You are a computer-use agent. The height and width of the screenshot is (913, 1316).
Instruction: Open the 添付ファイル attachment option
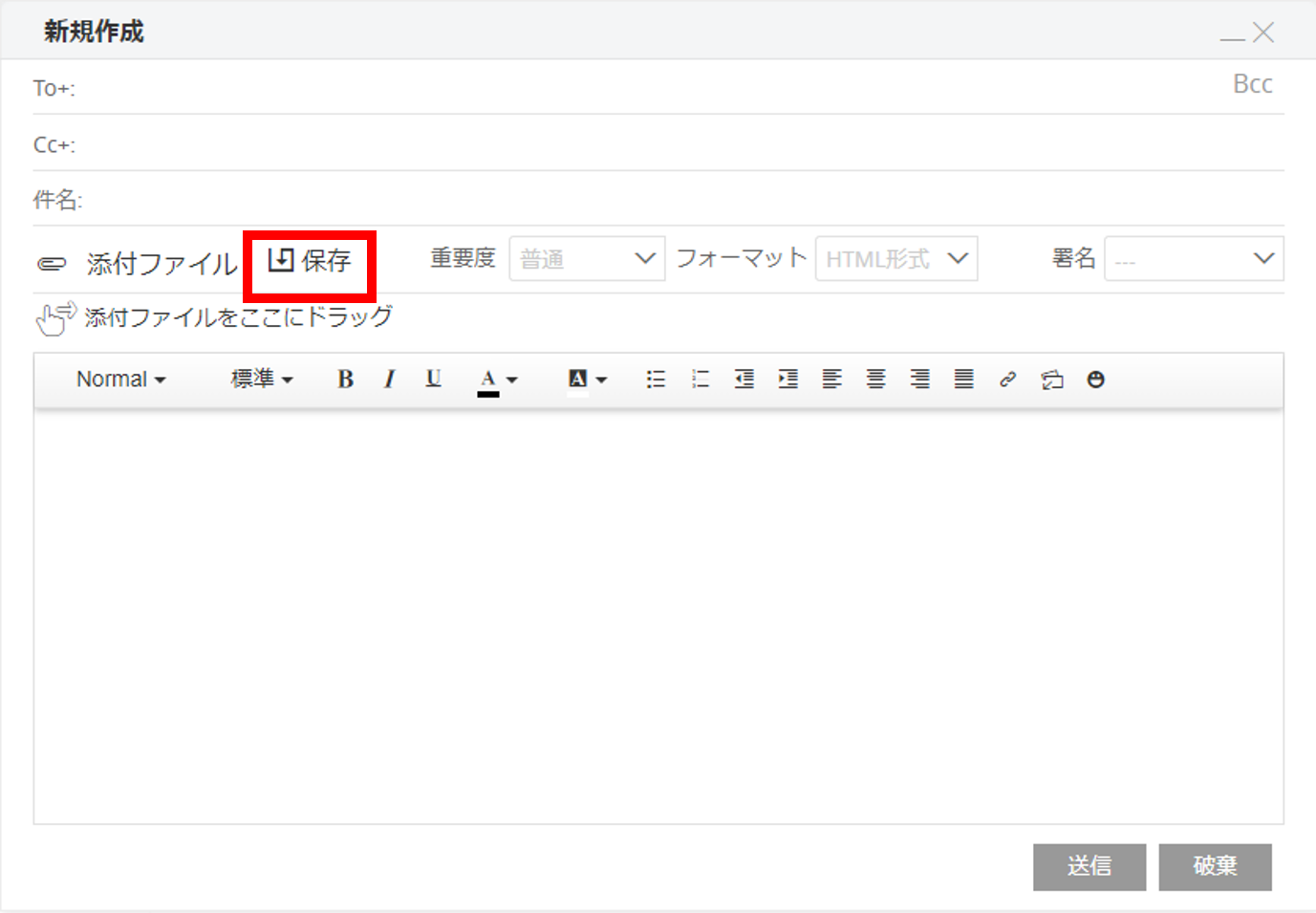tap(162, 264)
